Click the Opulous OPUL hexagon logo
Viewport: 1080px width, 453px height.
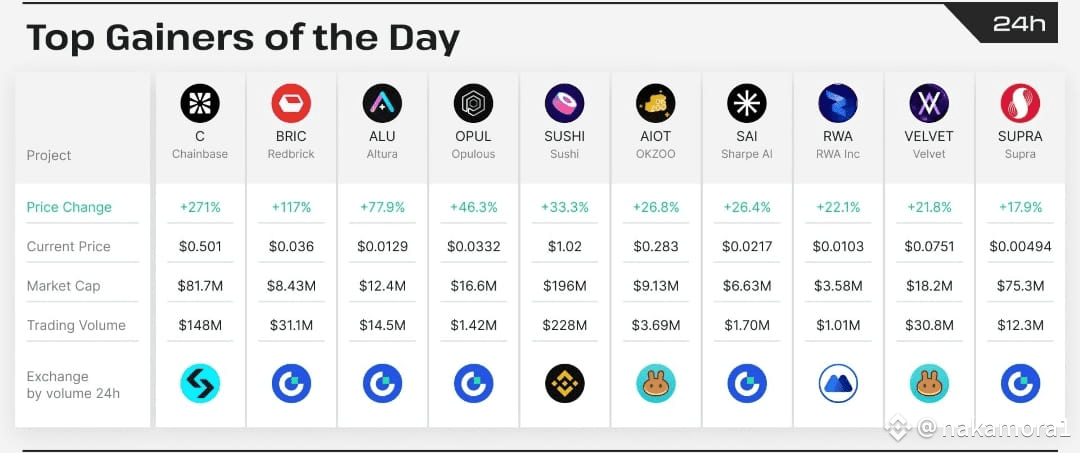[x=473, y=103]
